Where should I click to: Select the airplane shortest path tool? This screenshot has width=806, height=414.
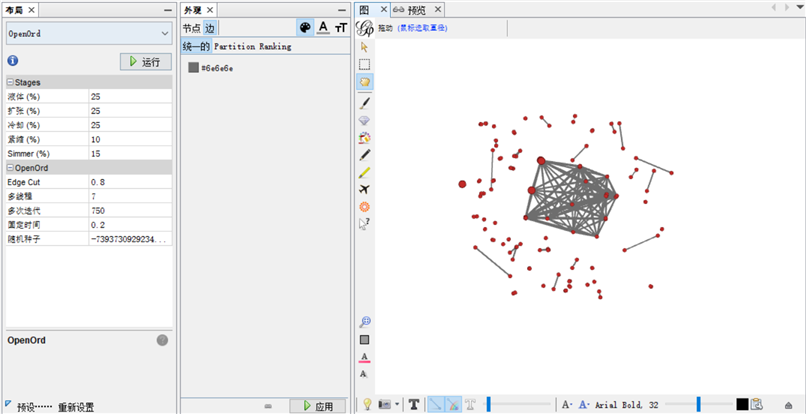(x=364, y=189)
